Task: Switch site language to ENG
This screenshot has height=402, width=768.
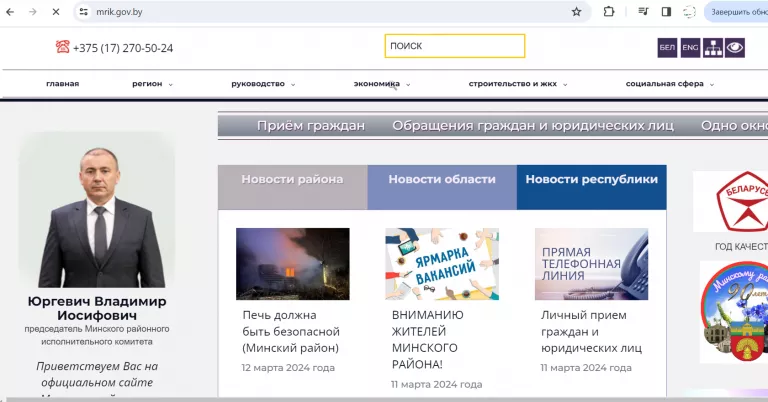Action: [690, 47]
